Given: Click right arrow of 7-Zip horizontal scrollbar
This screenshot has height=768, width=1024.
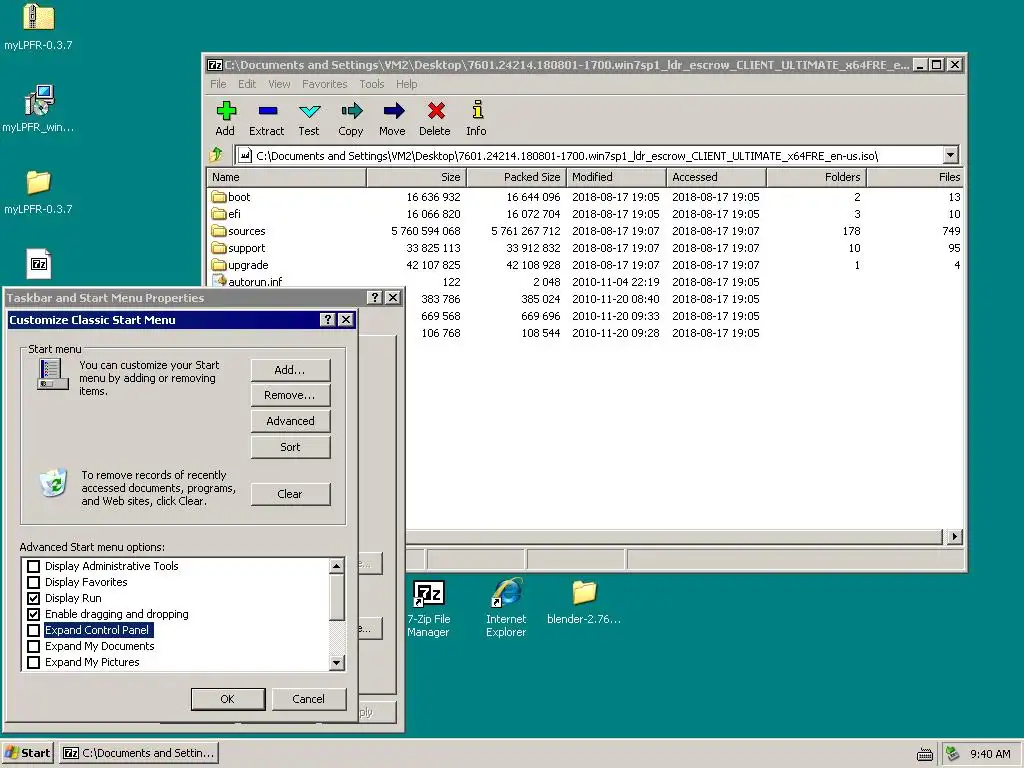Looking at the screenshot, I should (x=955, y=537).
